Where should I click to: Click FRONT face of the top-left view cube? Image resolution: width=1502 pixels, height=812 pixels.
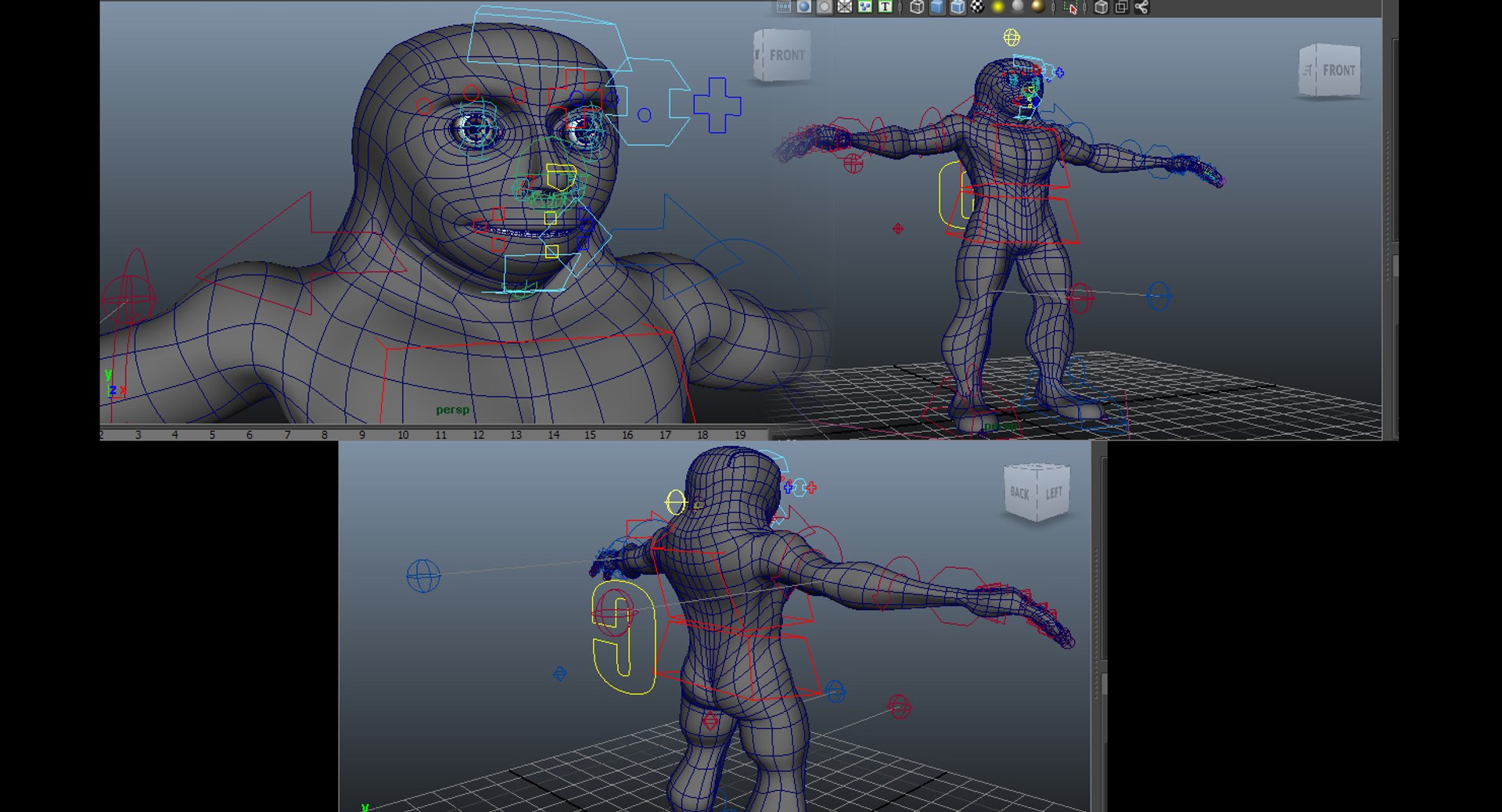pyautogui.click(x=785, y=56)
